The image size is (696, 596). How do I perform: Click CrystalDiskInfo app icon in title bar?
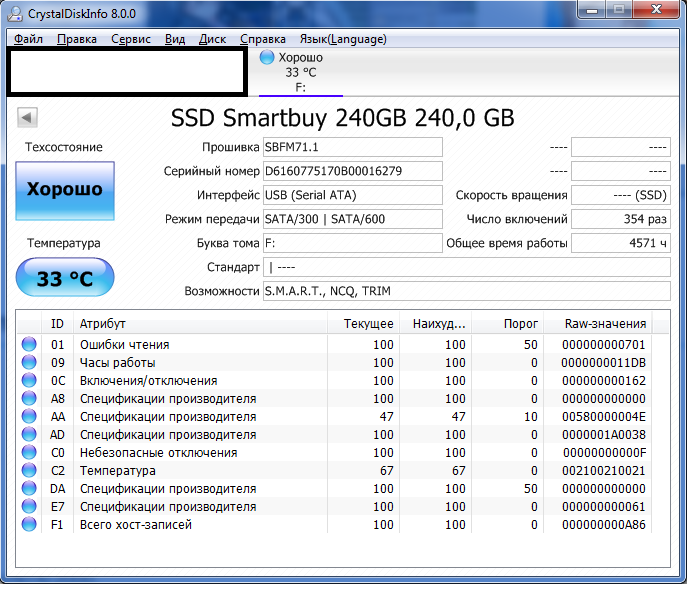pyautogui.click(x=16, y=14)
